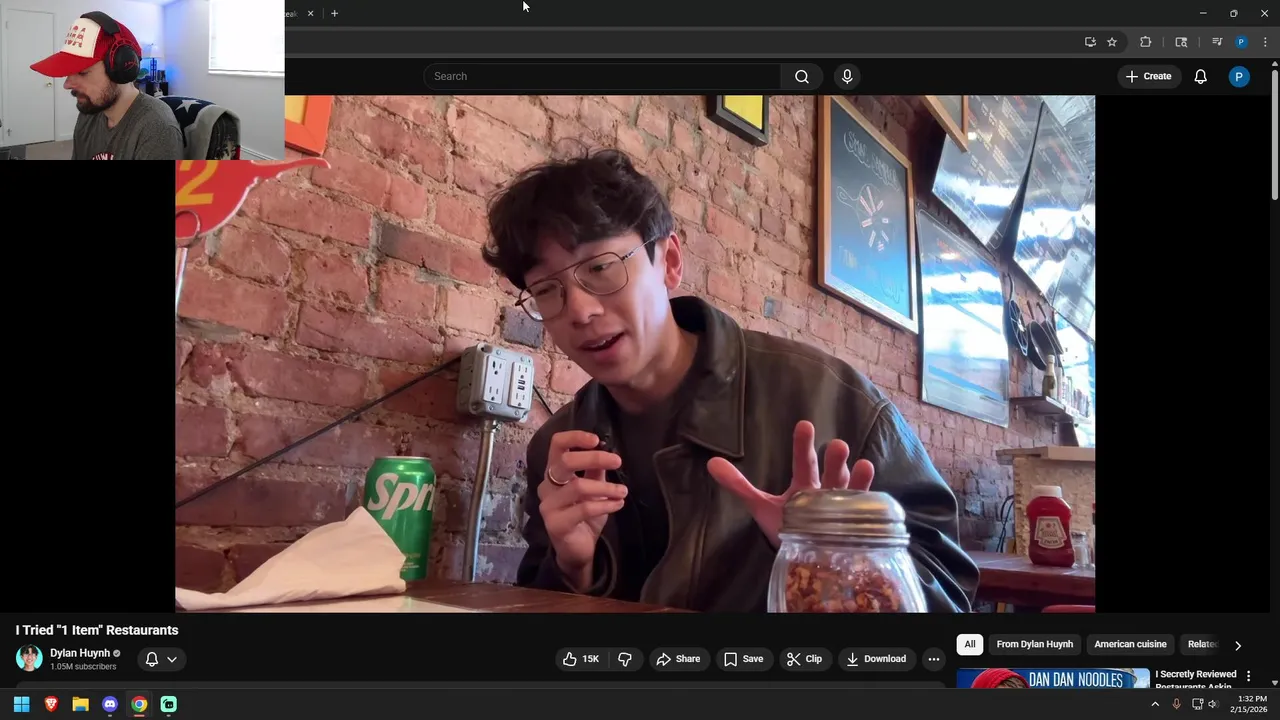This screenshot has width=1280, height=720.
Task: Show hidden system tray icons
Action: (1155, 704)
